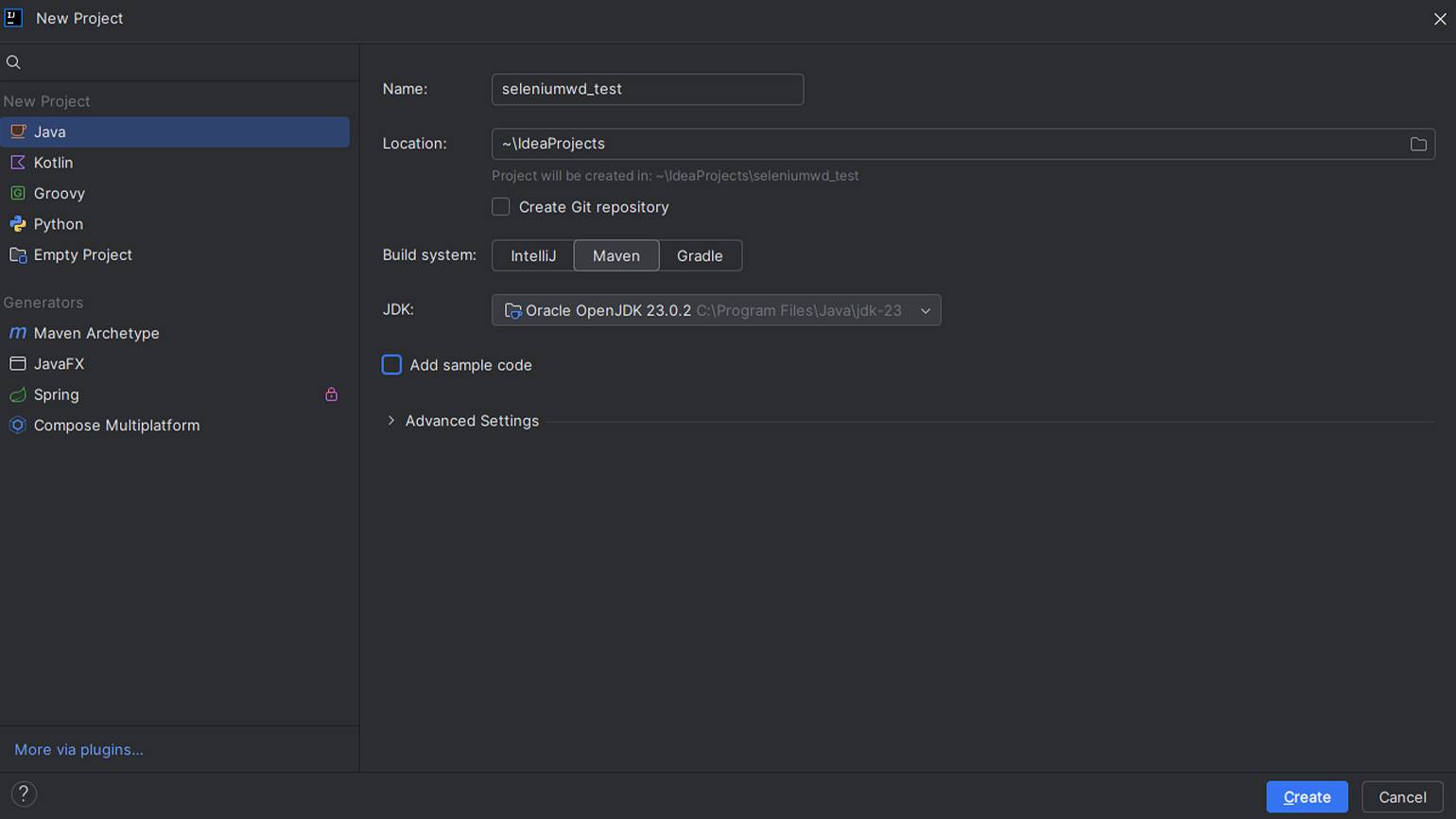Open the JavaFX generator icon
This screenshot has height=819, width=1456.
pos(18,363)
